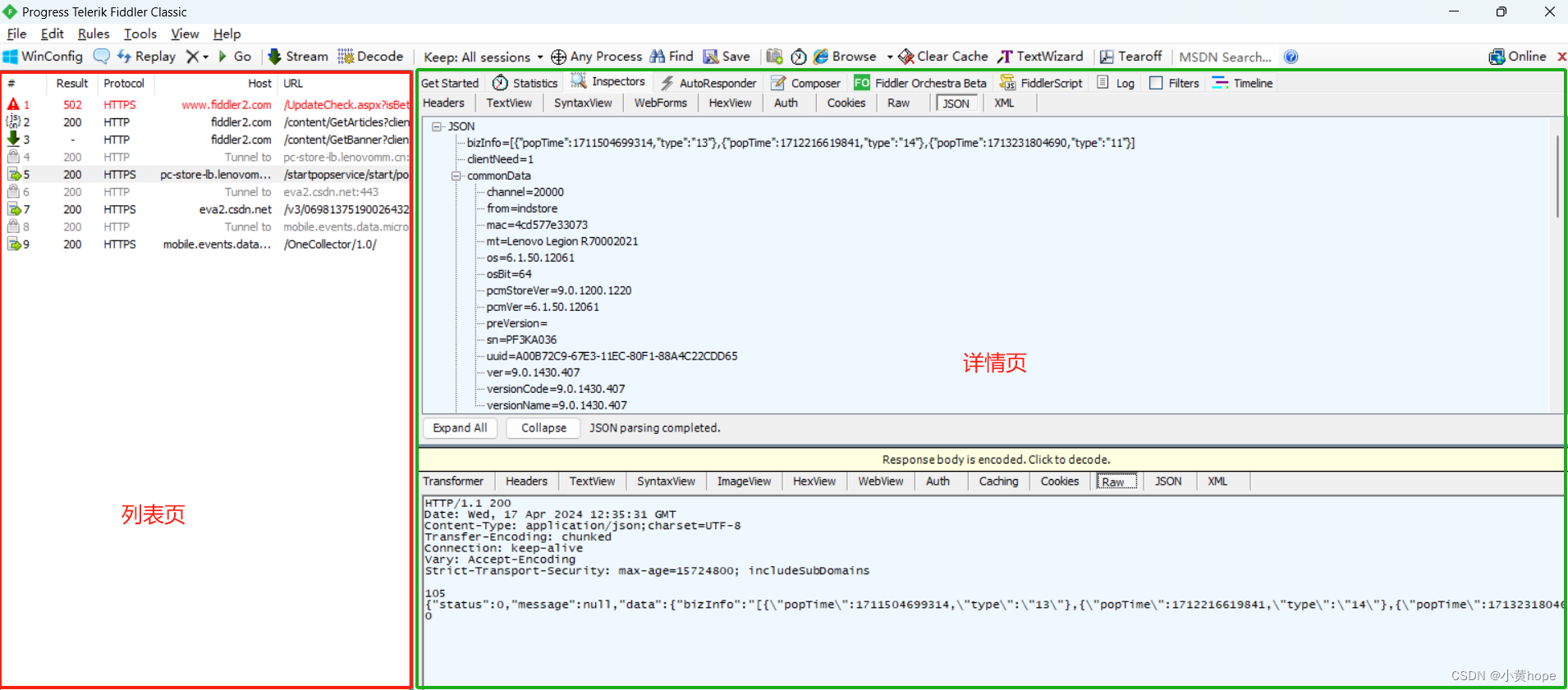1568x690 pixels.
Task: Open the File menu
Action: coord(16,34)
